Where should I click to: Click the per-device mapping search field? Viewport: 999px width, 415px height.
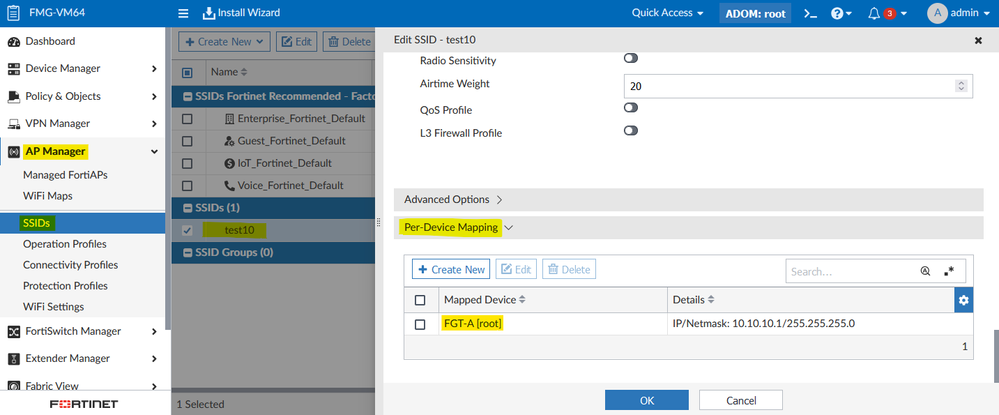850,270
